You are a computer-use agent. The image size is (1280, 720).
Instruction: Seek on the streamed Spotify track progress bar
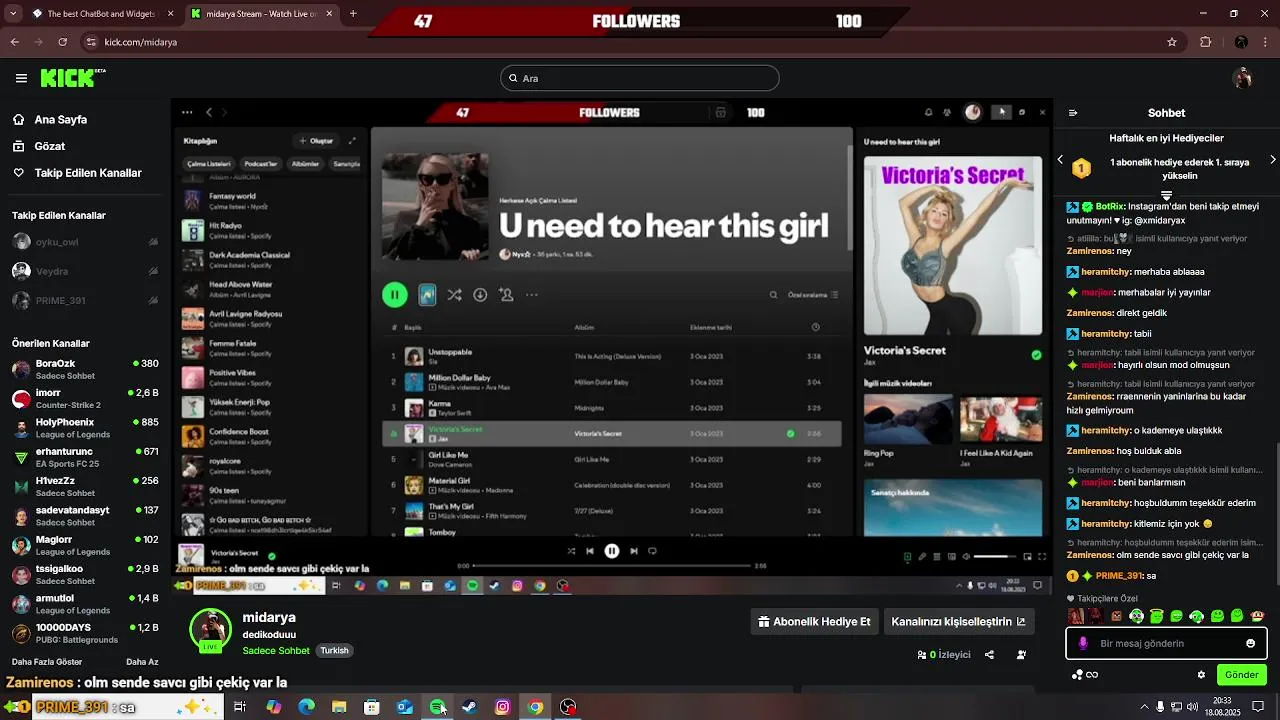pyautogui.click(x=611, y=566)
